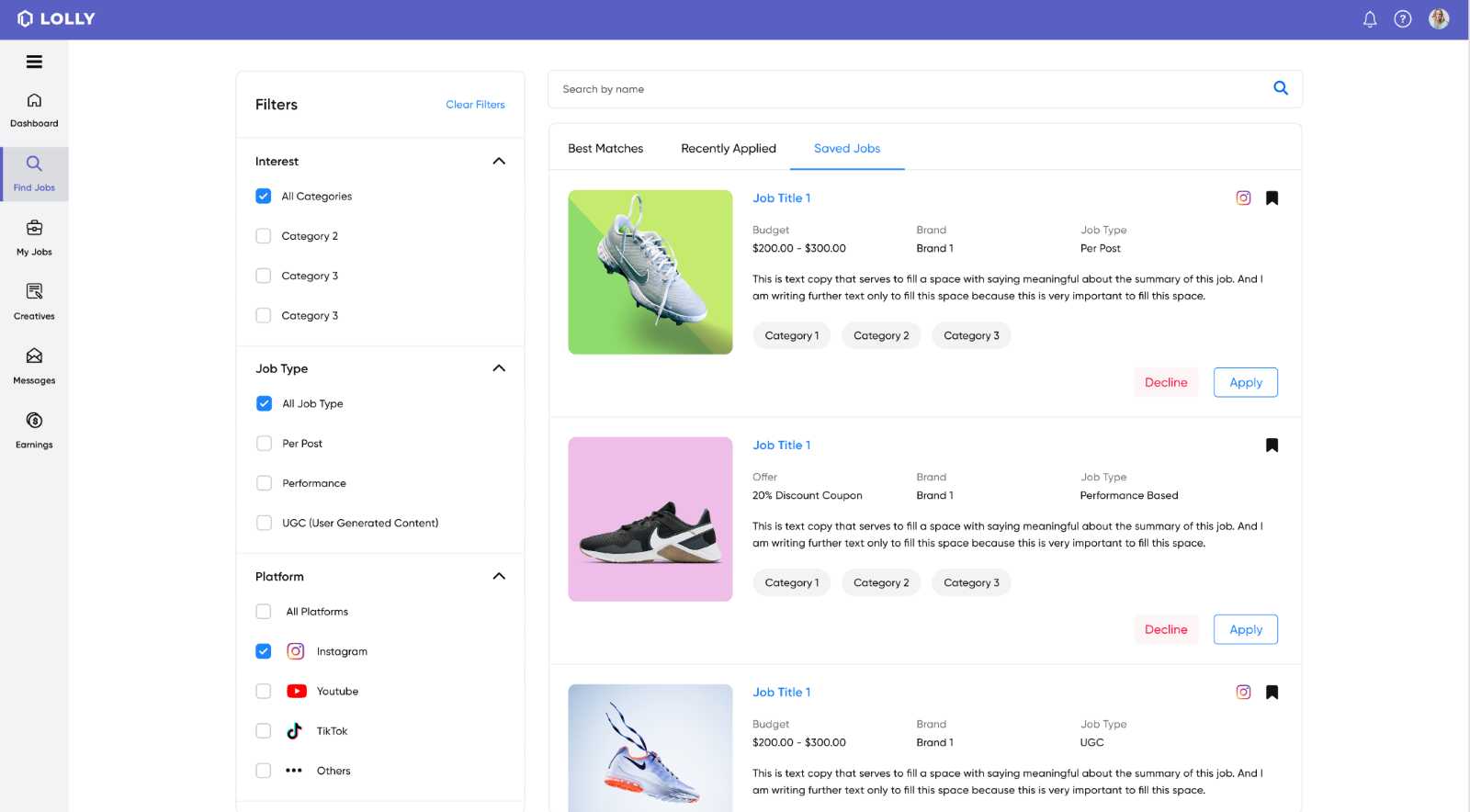The height and width of the screenshot is (812, 1470).
Task: Open Creatives in sidebar
Action: 34,302
